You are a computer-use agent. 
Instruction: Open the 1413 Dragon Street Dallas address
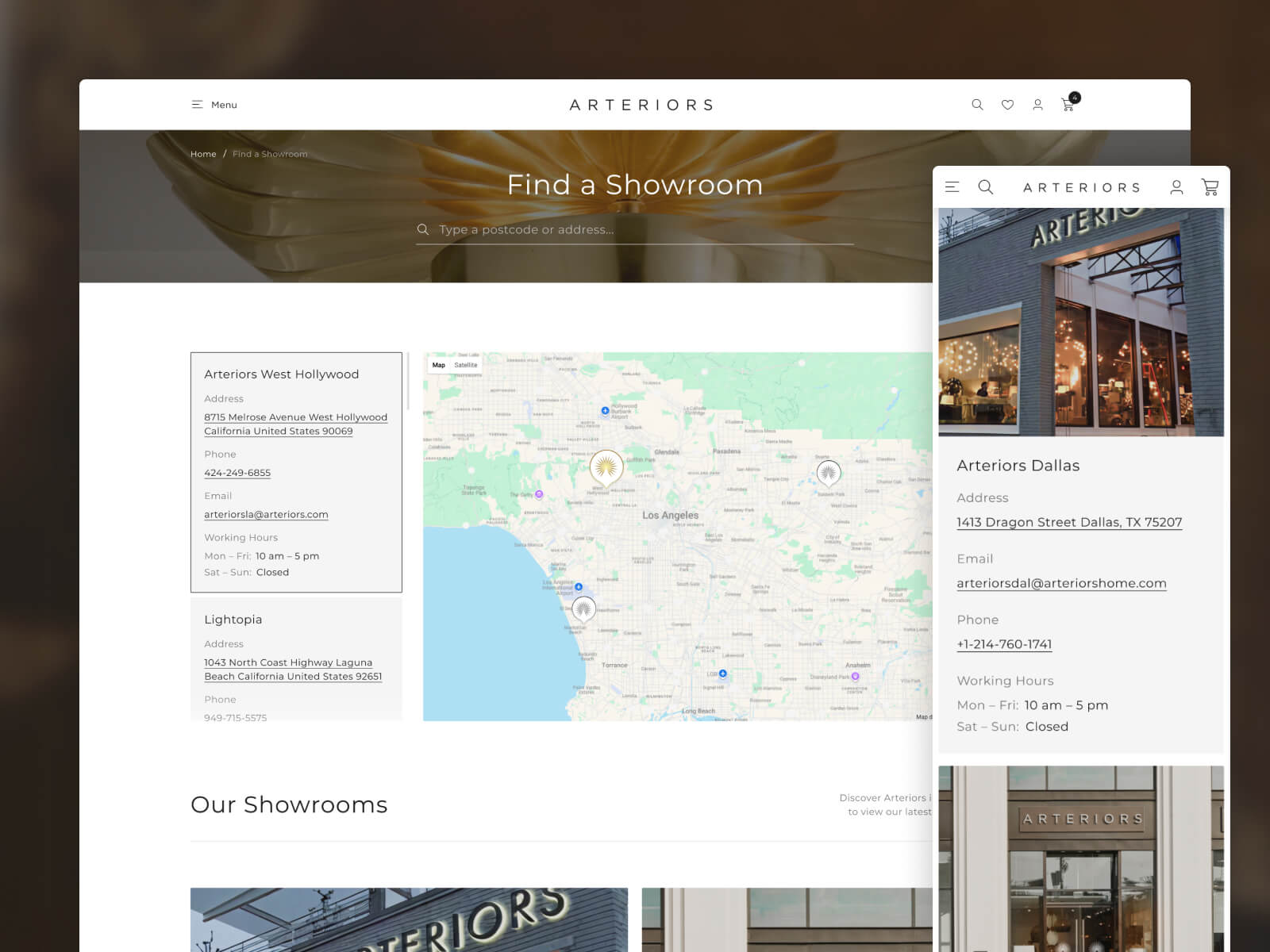pyautogui.click(x=1069, y=522)
